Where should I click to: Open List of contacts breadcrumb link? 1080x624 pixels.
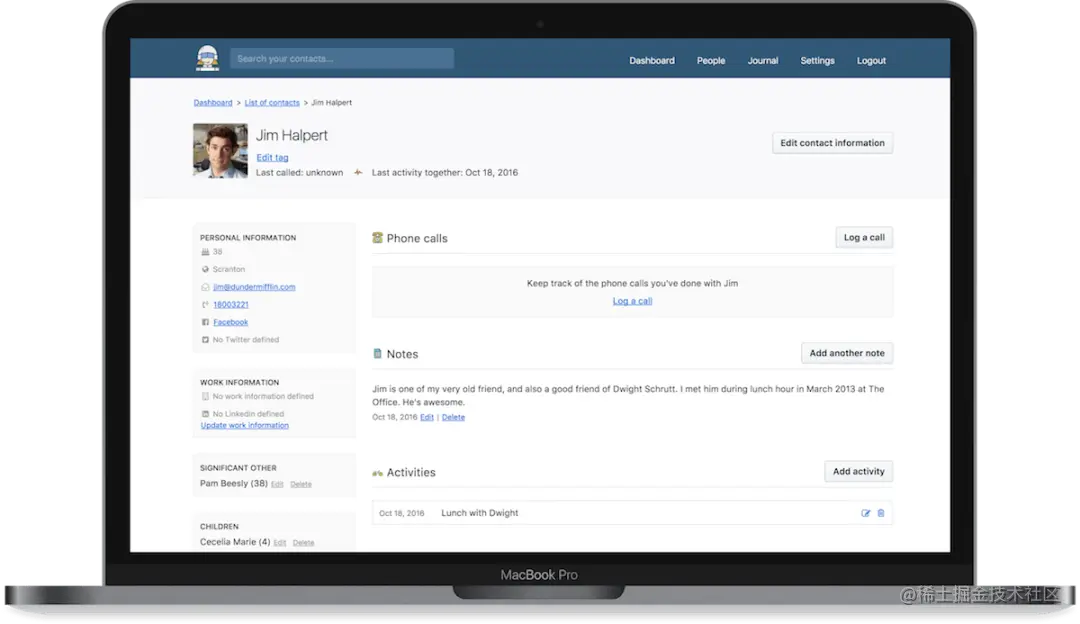click(272, 103)
